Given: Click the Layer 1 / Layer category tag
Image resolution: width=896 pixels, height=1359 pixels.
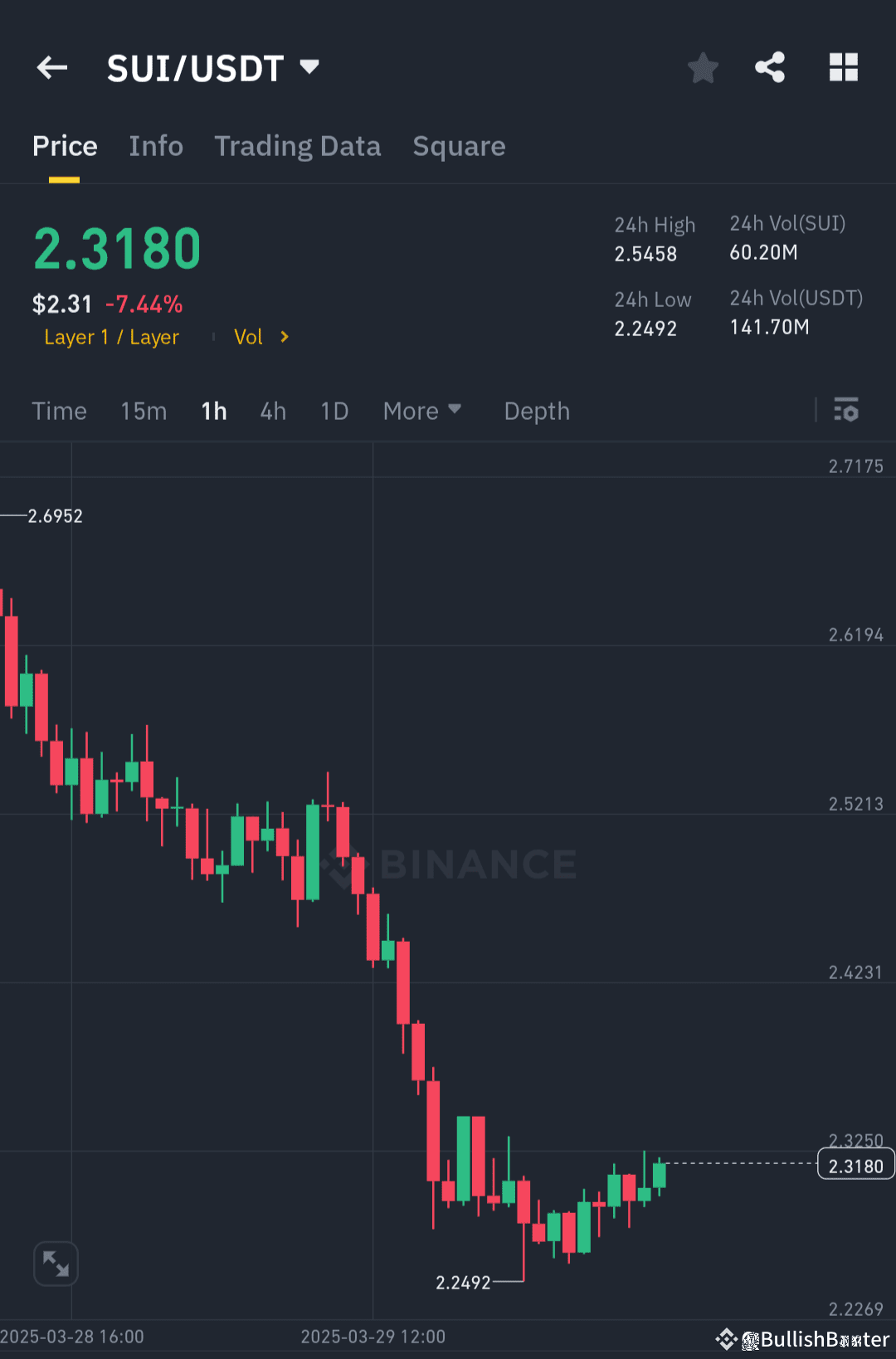Looking at the screenshot, I should pyautogui.click(x=111, y=337).
